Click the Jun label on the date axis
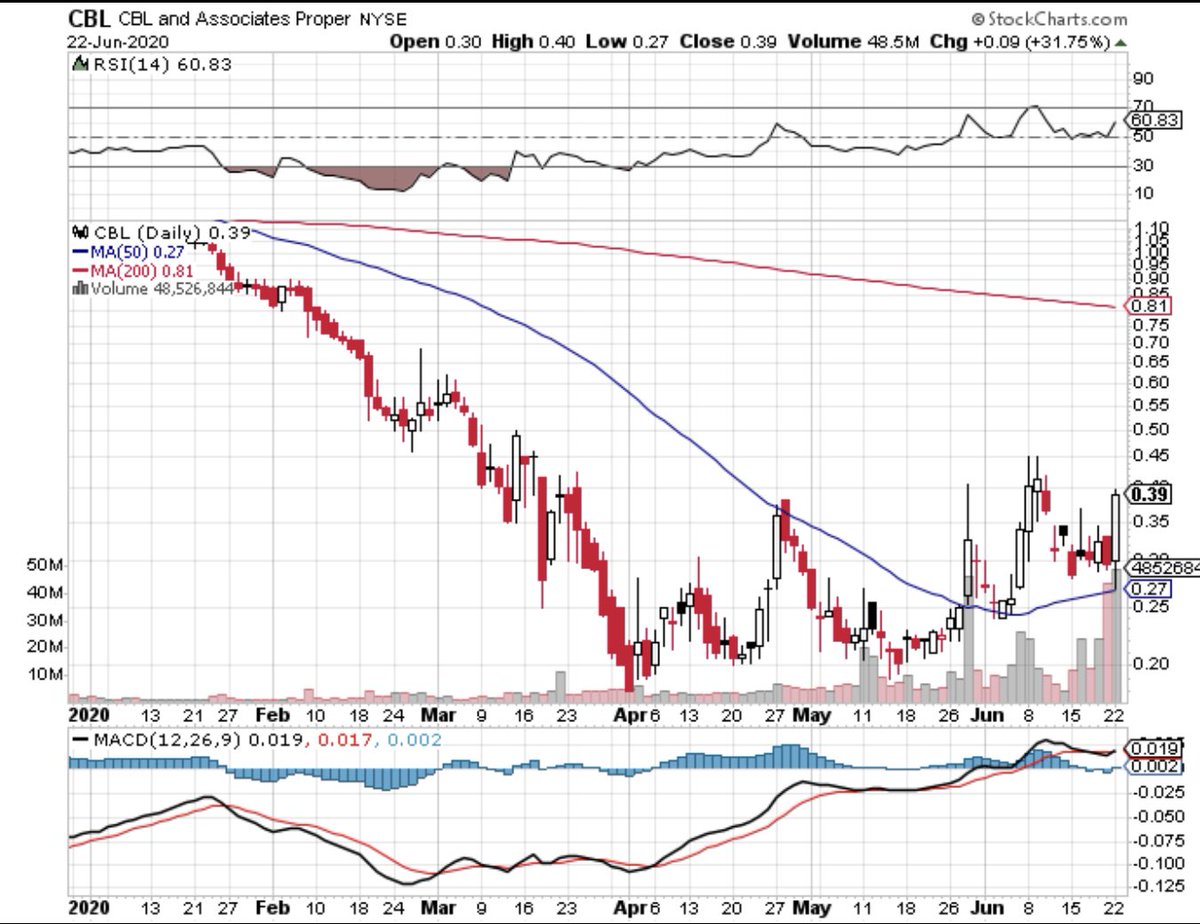Viewport: 1200px width, 924px height. tap(989, 716)
